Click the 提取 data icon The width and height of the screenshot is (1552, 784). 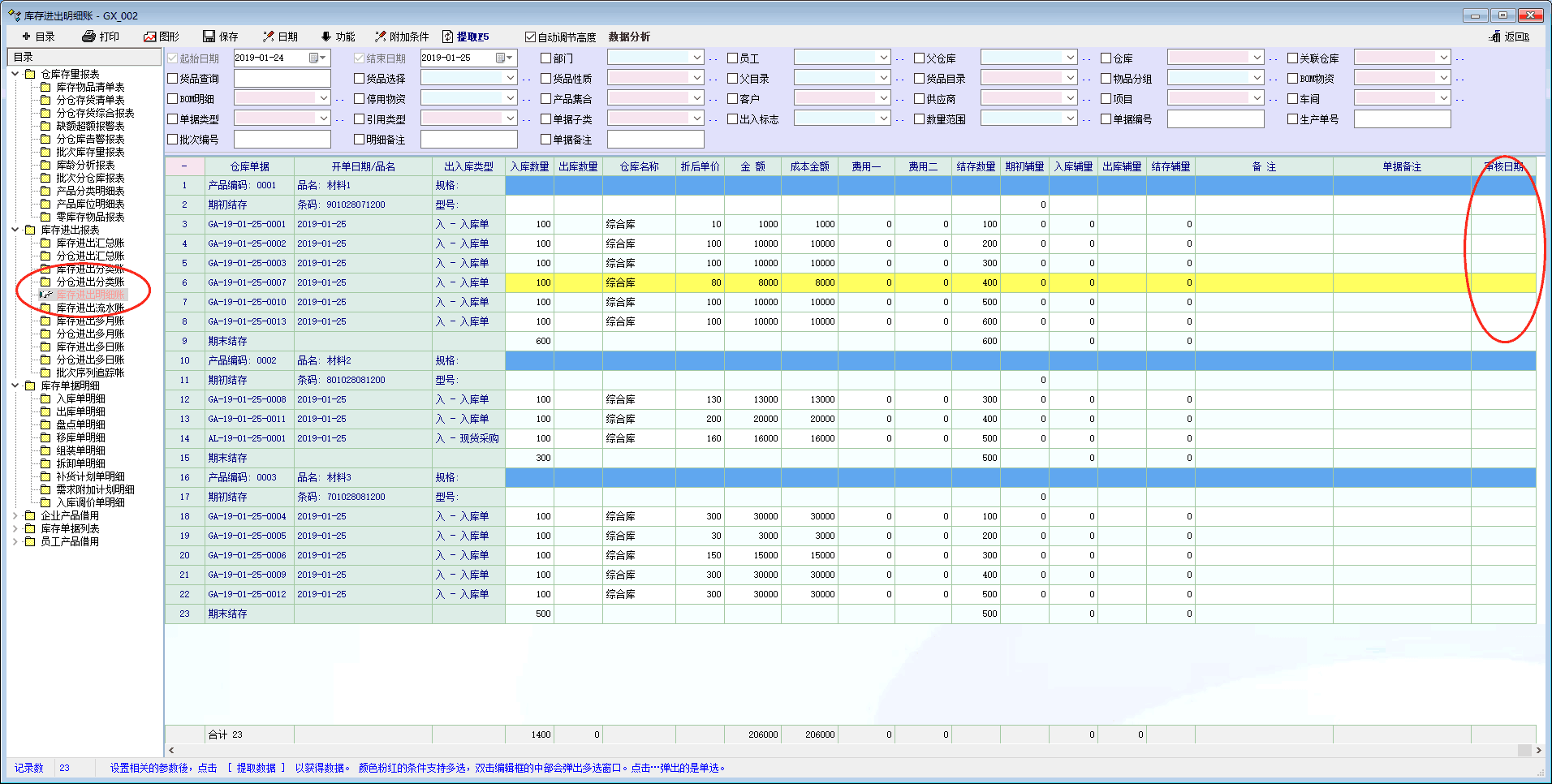[447, 37]
